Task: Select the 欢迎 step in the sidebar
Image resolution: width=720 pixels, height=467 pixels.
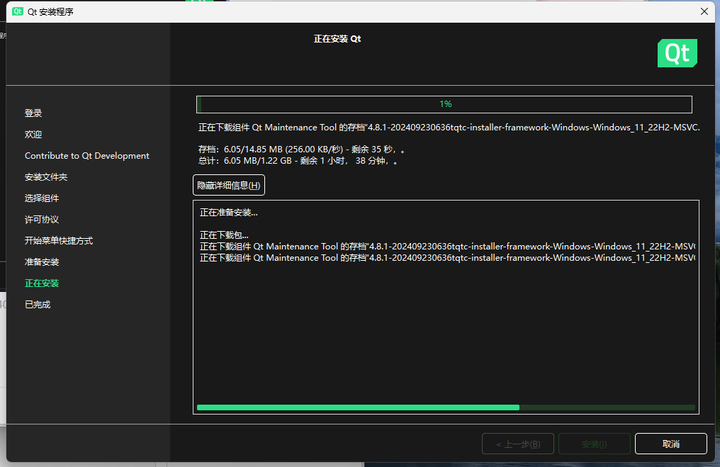Action: (x=34, y=134)
